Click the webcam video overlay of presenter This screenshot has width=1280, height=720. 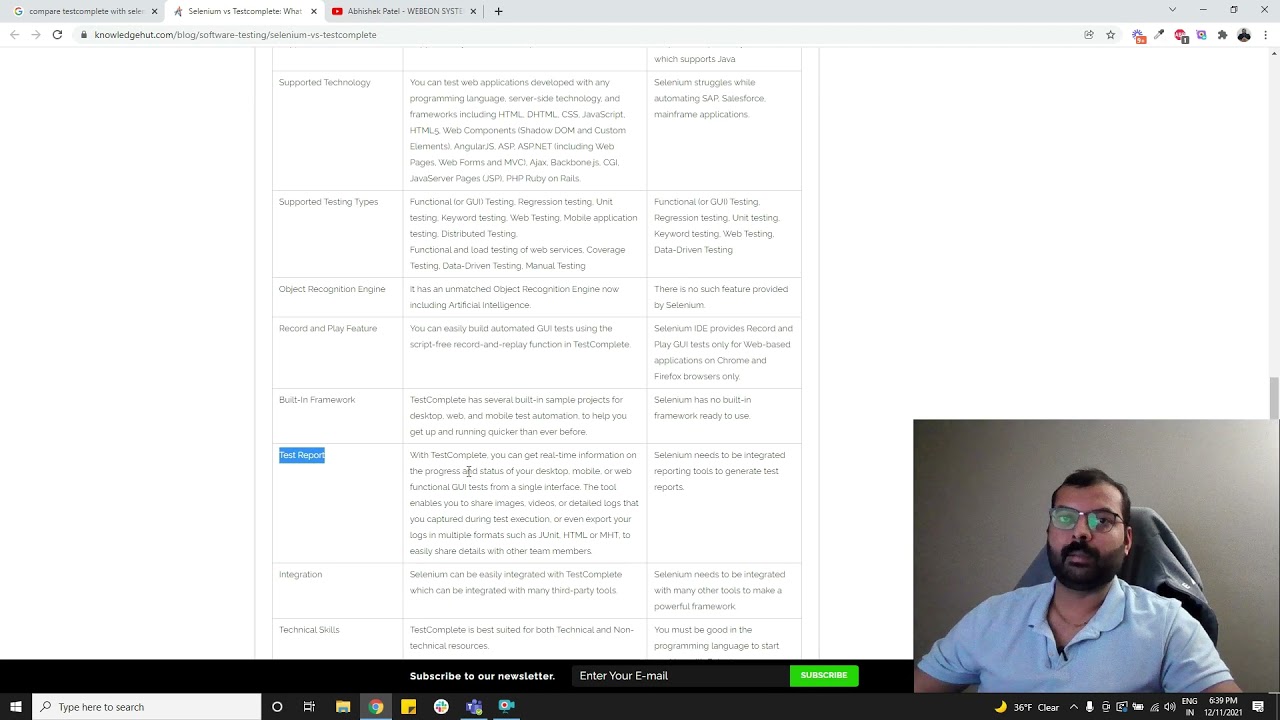[1096, 556]
